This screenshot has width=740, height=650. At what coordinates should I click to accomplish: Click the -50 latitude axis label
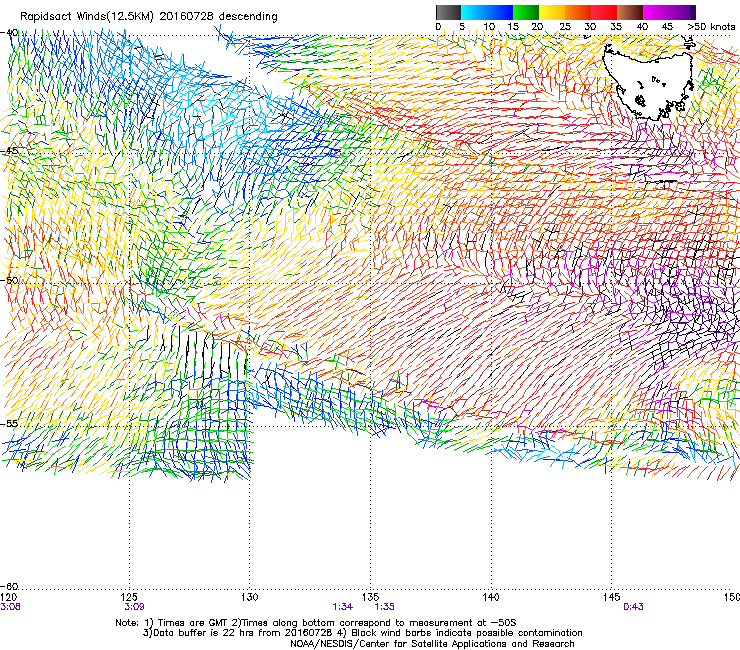pyautogui.click(x=10, y=280)
